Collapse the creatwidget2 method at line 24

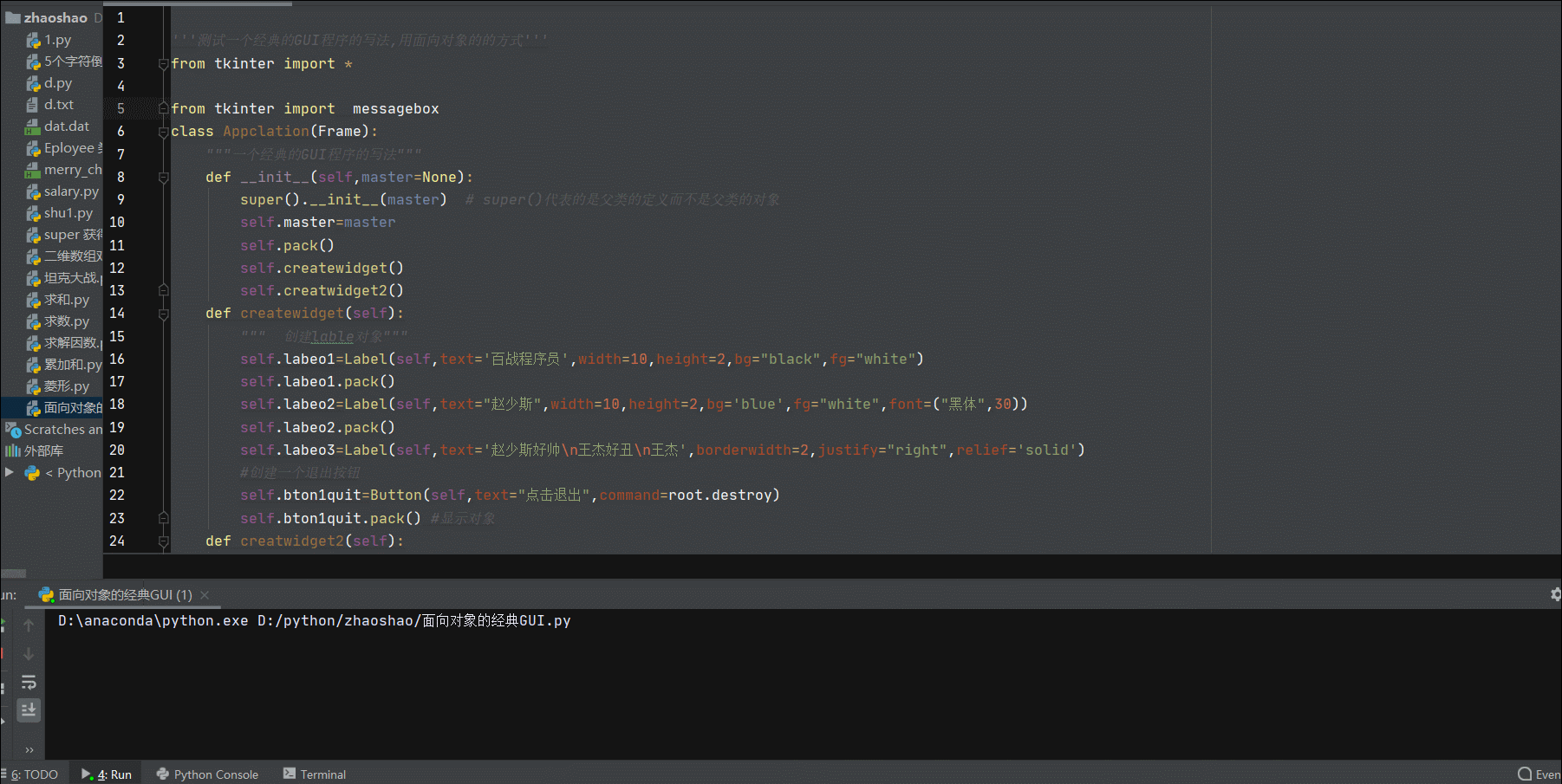pos(163,541)
